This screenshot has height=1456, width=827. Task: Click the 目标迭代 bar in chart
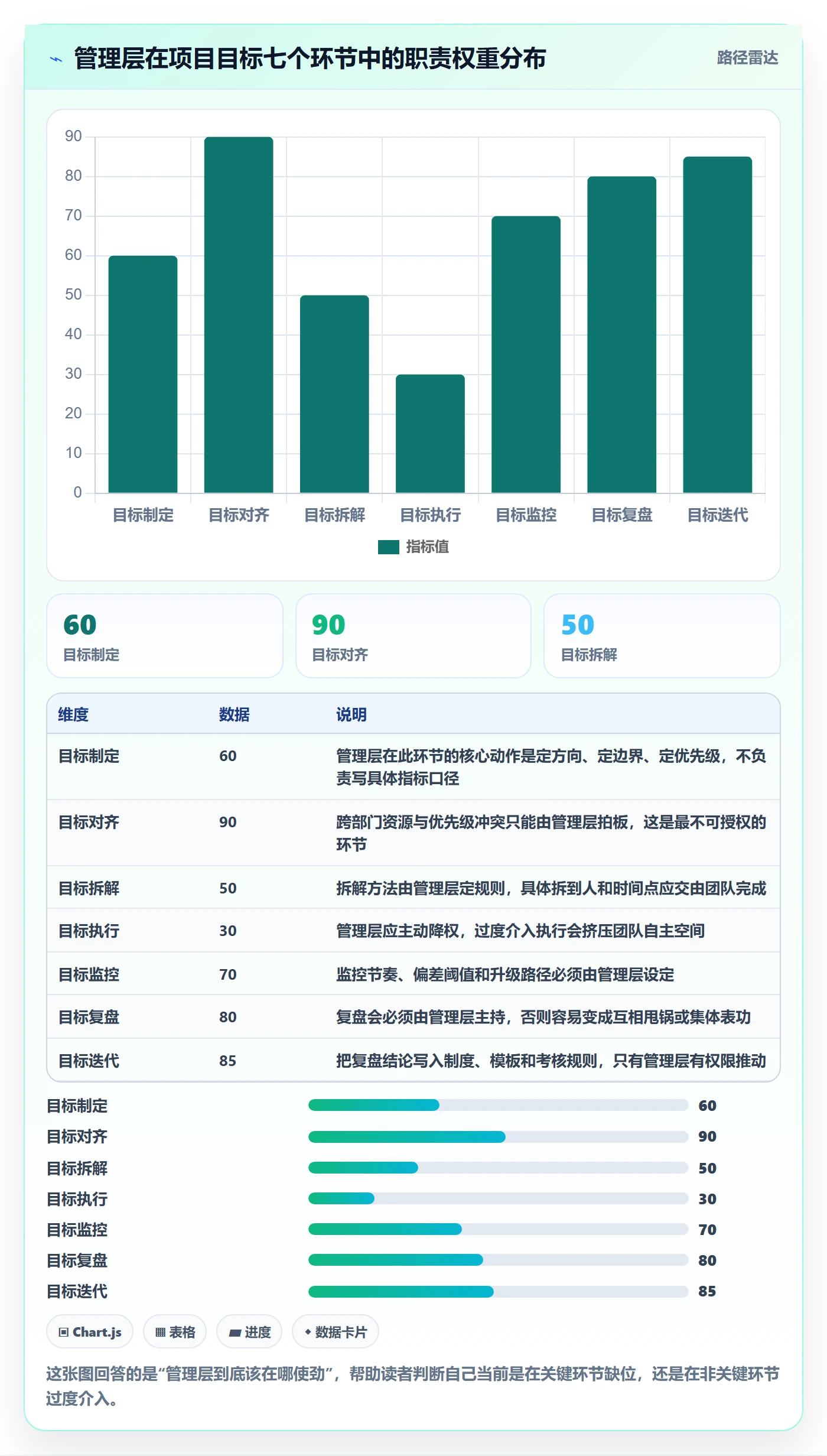(717, 324)
